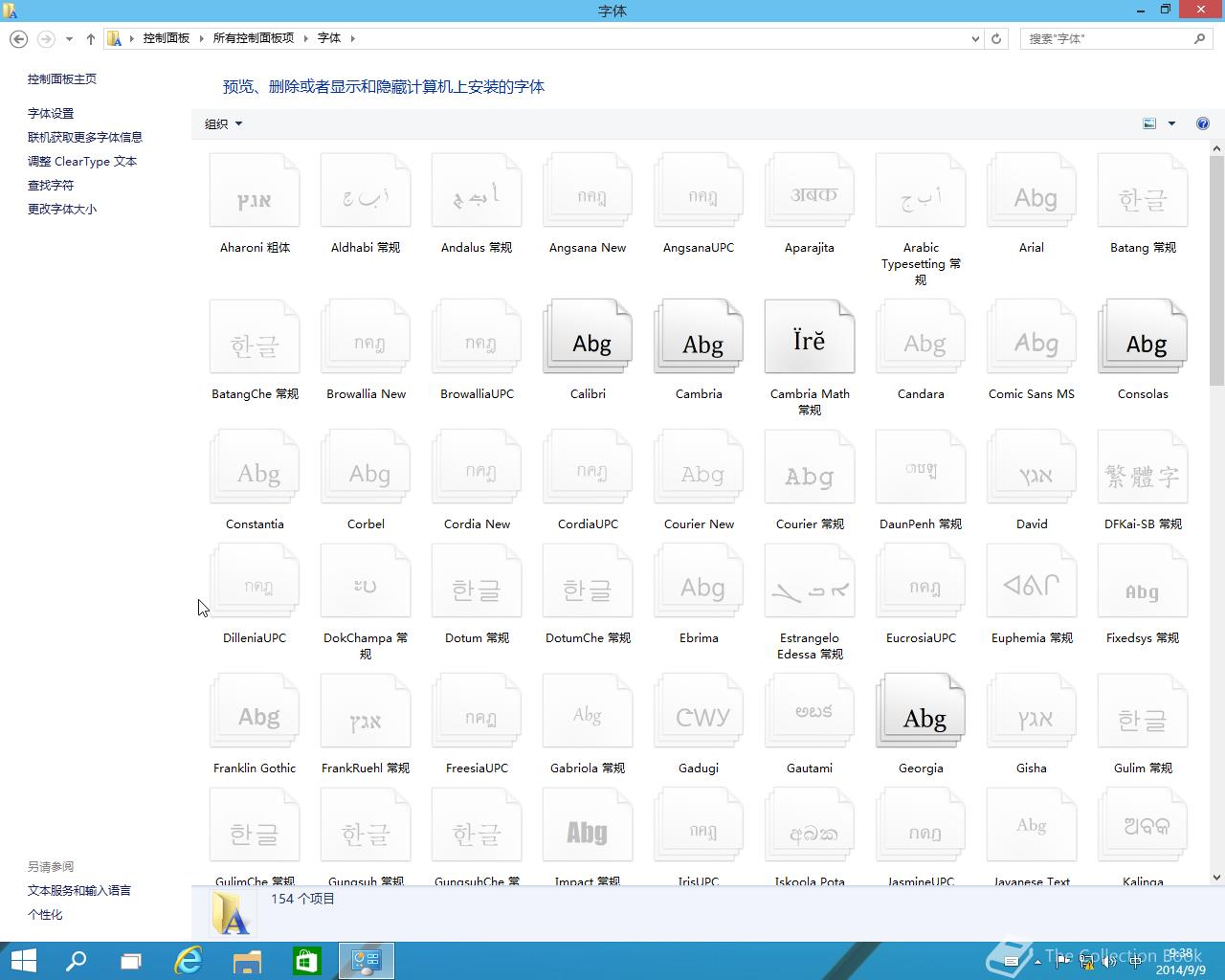Open the Windows Start button
1225x980 pixels.
click(x=23, y=961)
